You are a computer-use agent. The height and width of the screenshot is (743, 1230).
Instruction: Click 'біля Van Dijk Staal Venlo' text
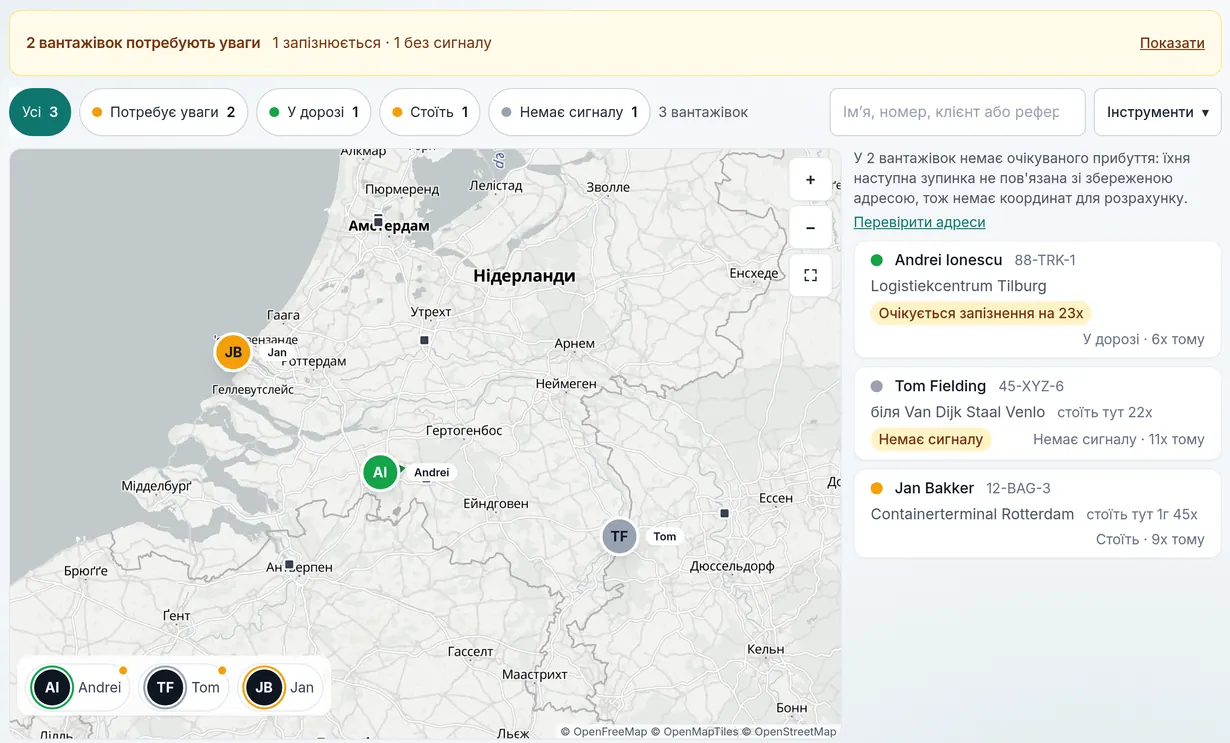(x=958, y=412)
